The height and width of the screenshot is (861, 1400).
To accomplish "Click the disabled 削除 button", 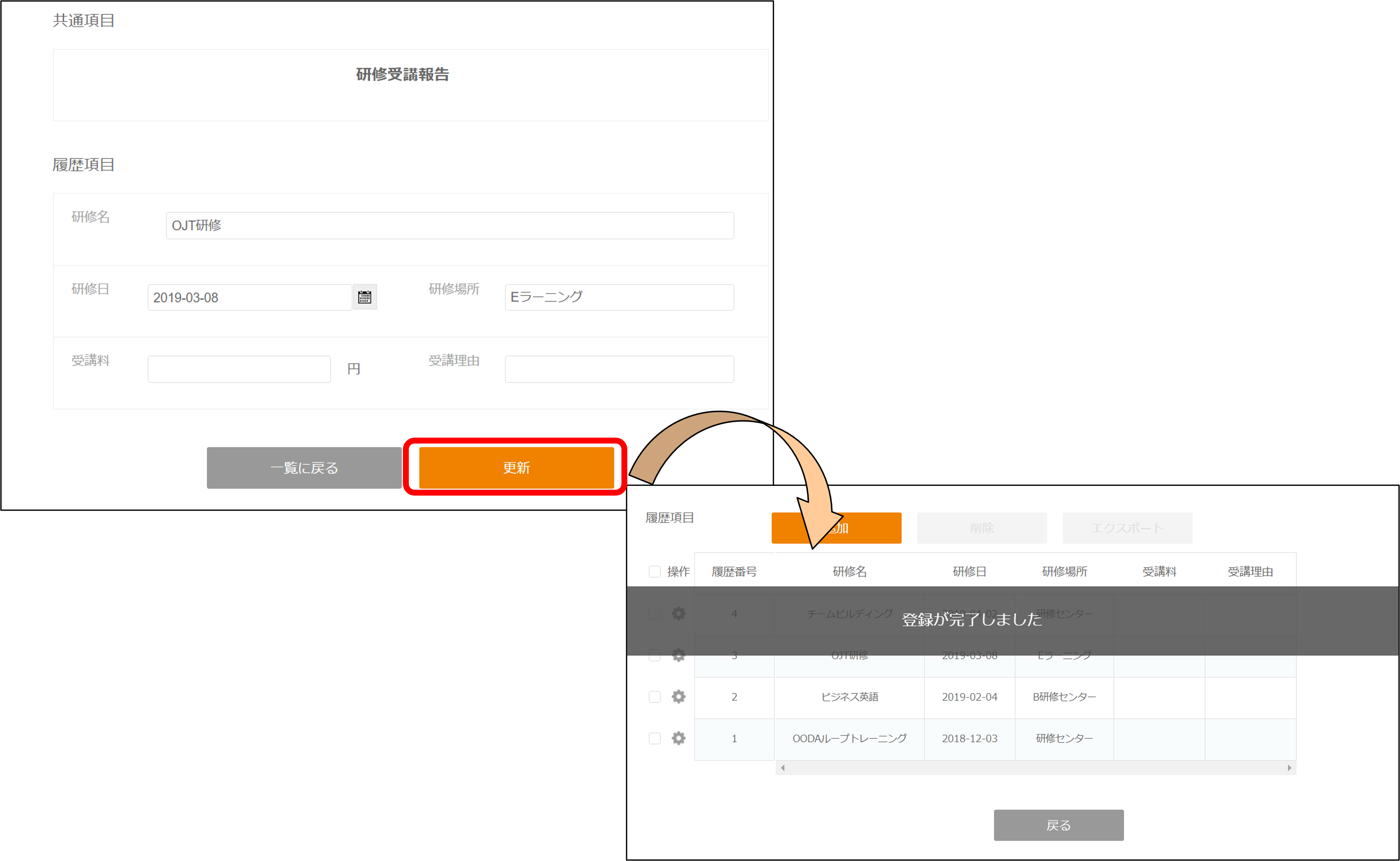I will tap(982, 528).
